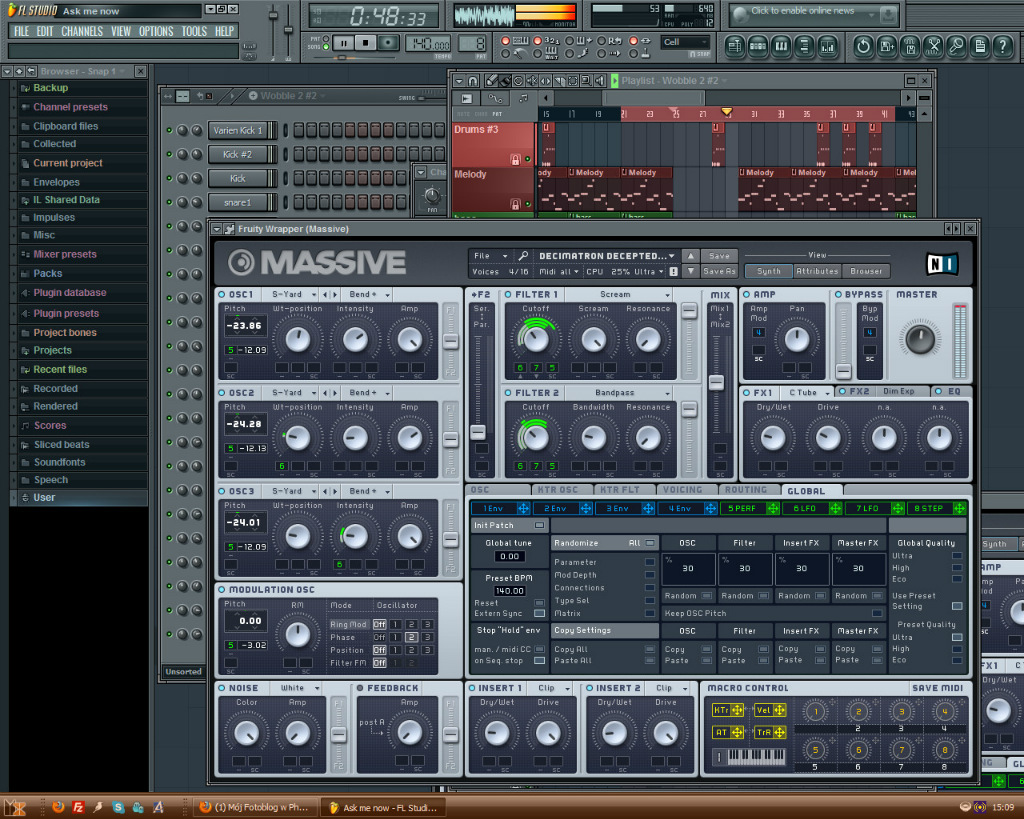Toggle the OSC2 on/off switch
The height and width of the screenshot is (819, 1024).
click(x=222, y=393)
